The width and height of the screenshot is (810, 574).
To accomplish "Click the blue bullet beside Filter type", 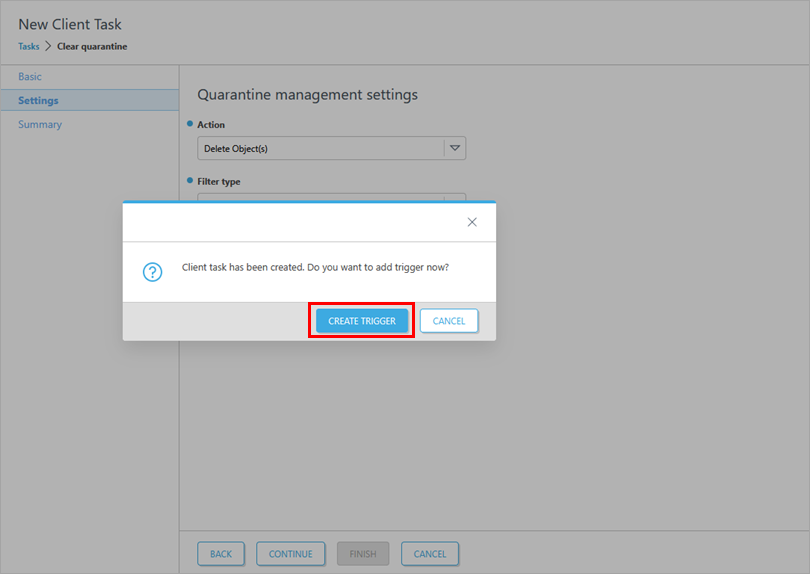I will coord(190,181).
